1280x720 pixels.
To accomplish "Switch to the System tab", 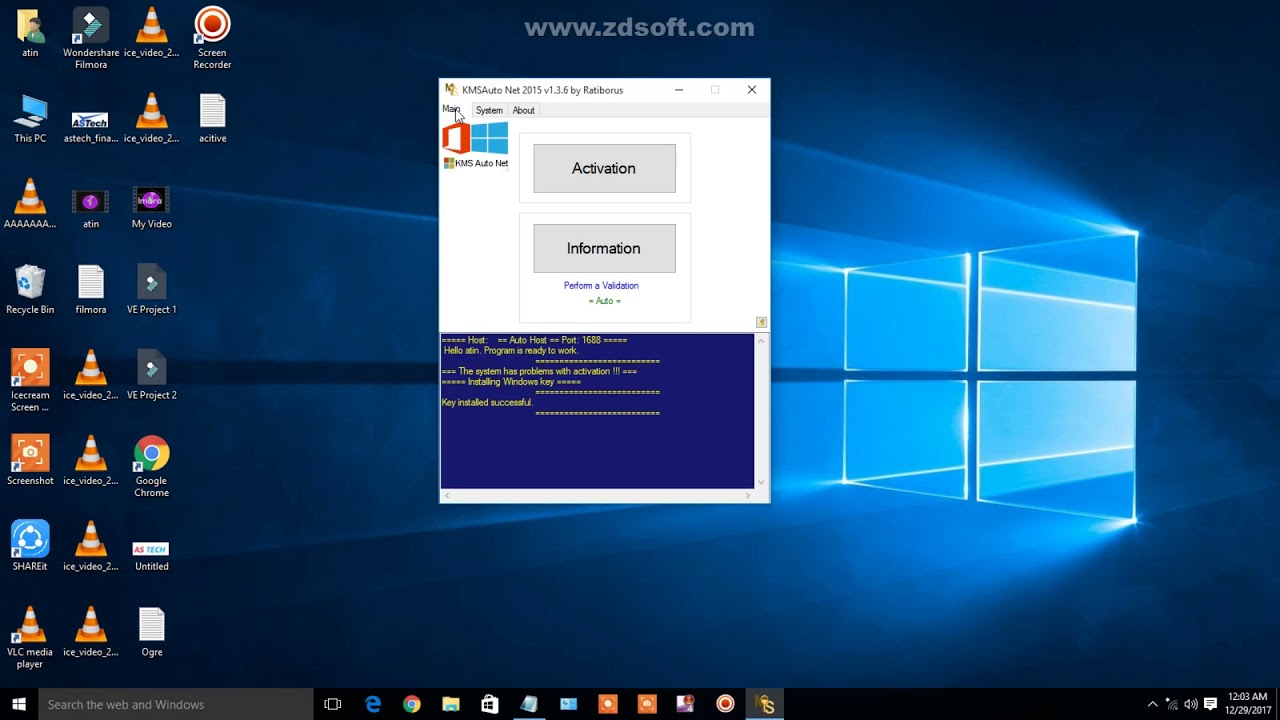I will click(x=489, y=110).
